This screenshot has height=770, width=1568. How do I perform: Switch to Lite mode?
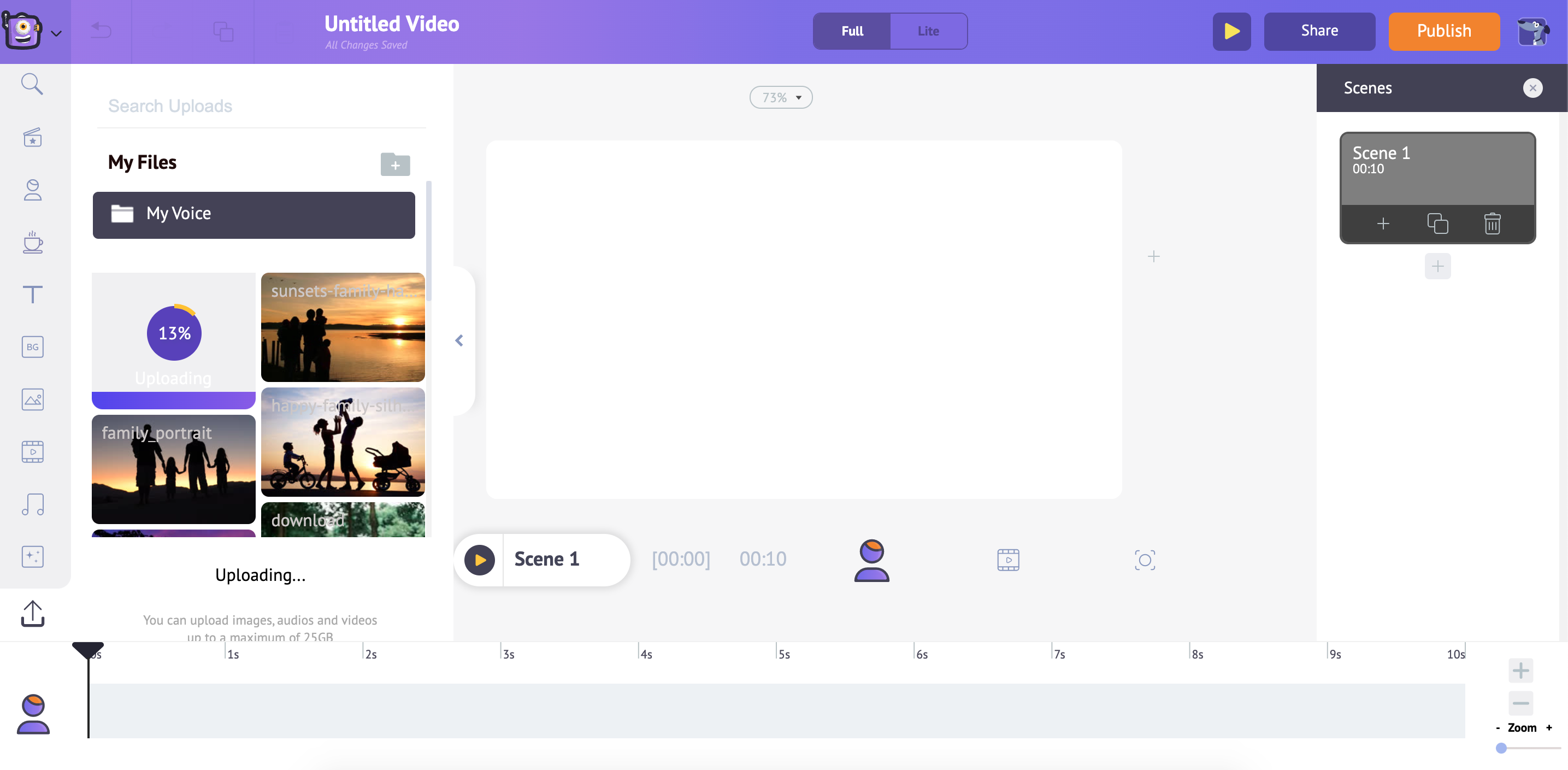pos(928,31)
